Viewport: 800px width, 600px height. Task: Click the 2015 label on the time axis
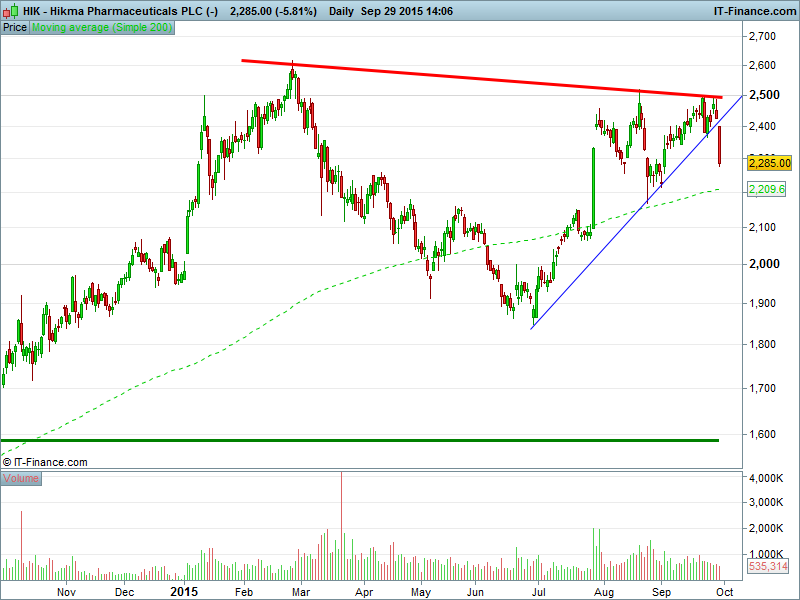tap(184, 592)
